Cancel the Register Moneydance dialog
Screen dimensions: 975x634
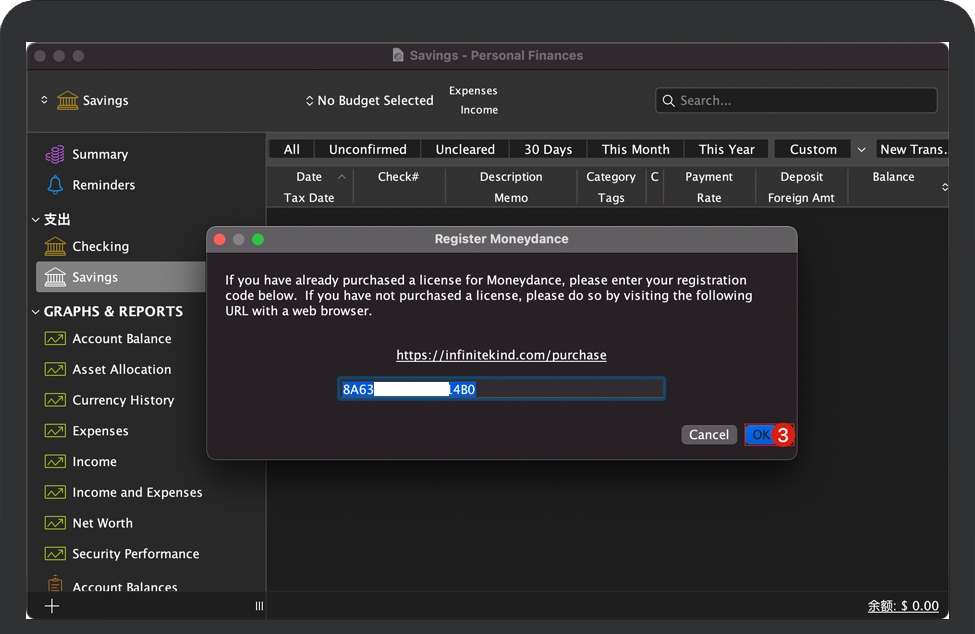pos(709,435)
